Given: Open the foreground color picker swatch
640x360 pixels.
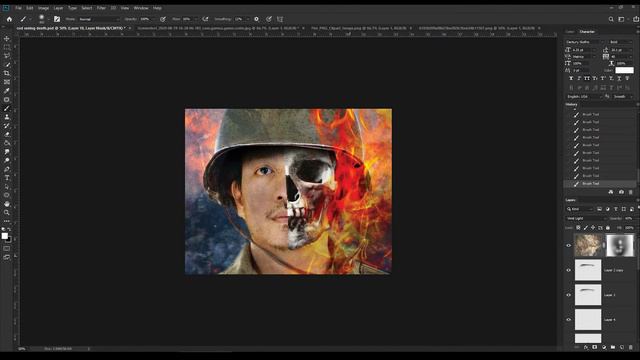Looking at the screenshot, I should click(4, 236).
